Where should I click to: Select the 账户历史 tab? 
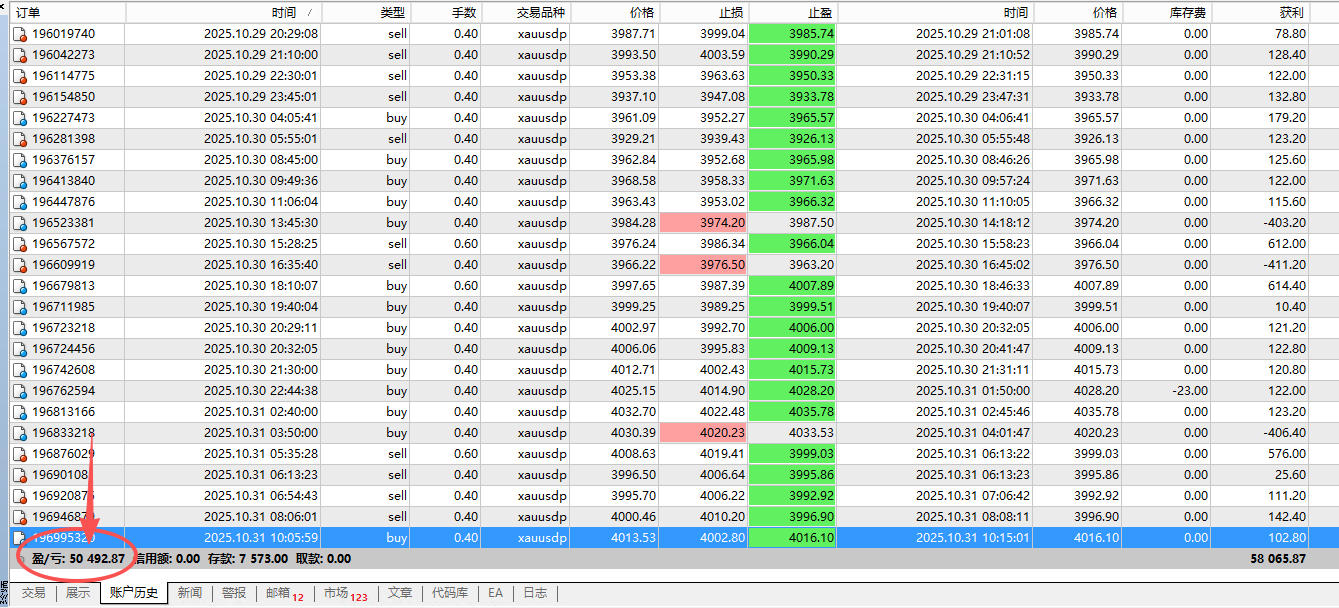134,593
